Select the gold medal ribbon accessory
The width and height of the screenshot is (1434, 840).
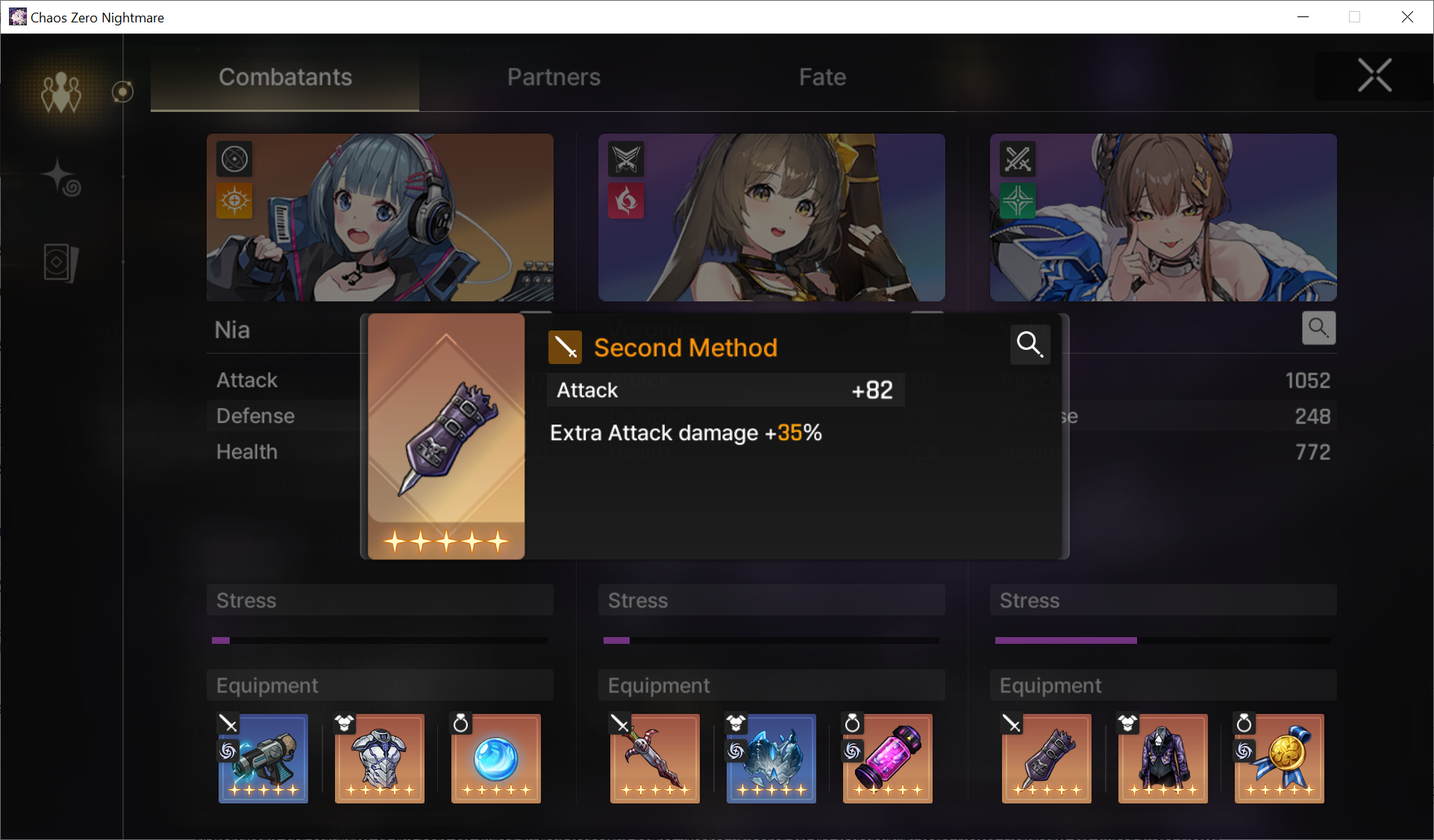(x=1279, y=758)
